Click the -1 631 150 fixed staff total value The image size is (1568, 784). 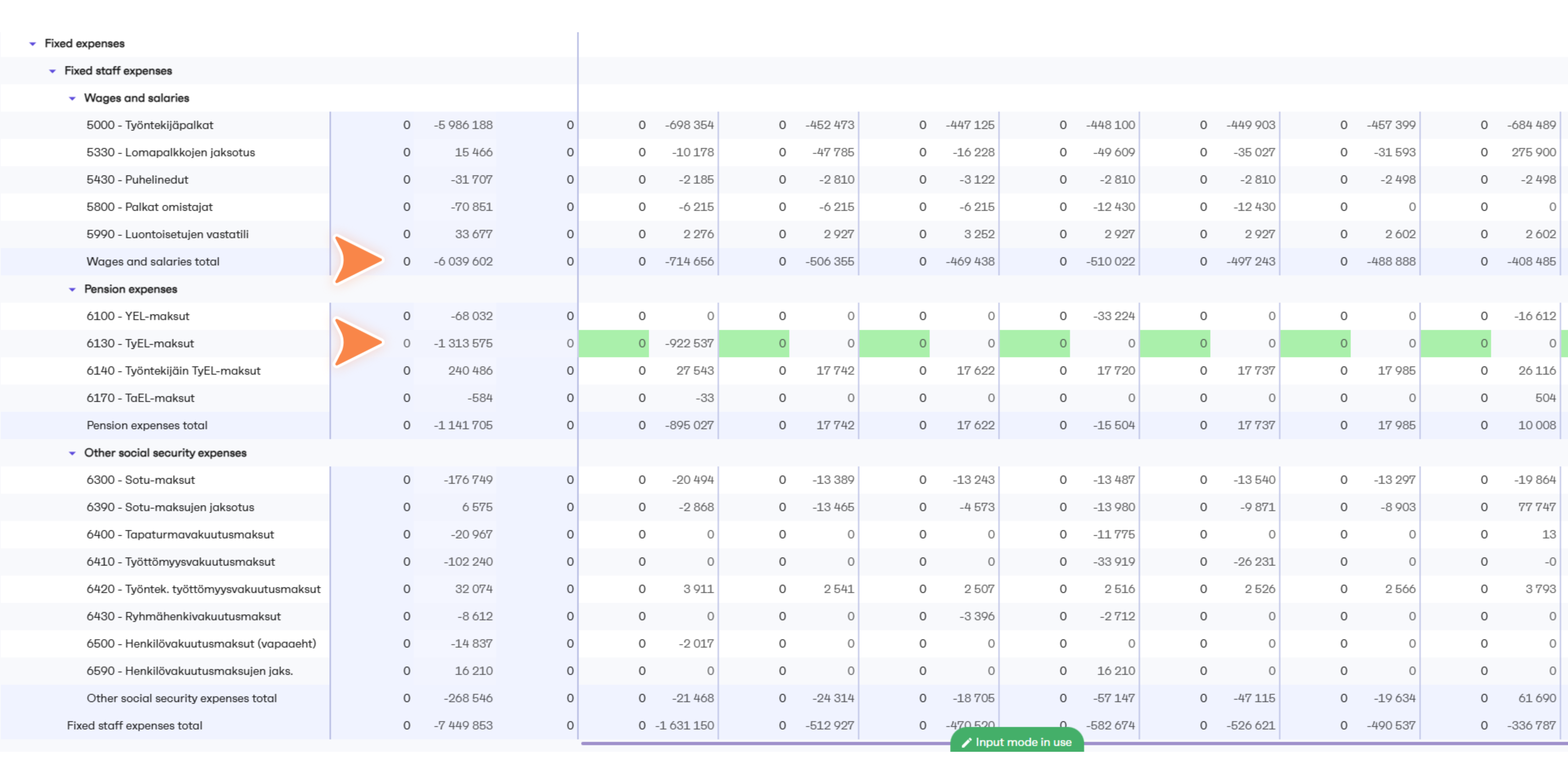[685, 725]
